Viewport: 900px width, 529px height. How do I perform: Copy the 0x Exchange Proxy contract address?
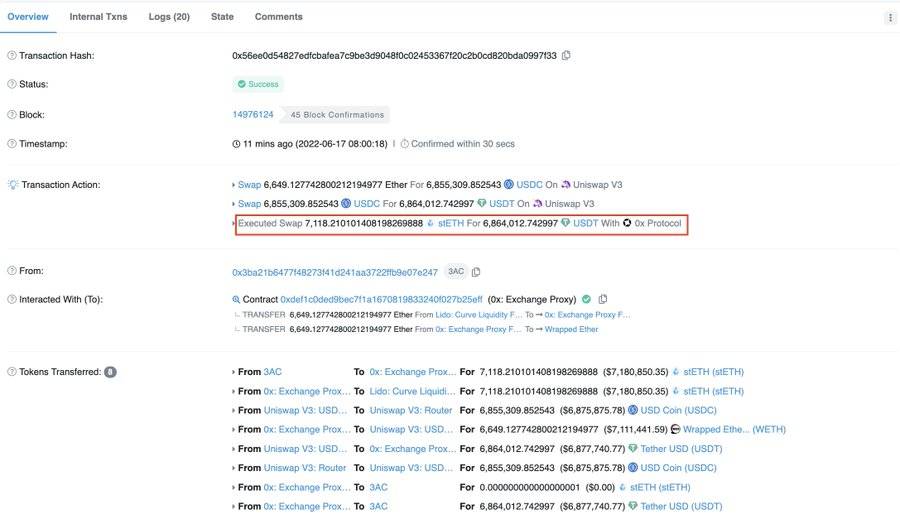click(603, 299)
